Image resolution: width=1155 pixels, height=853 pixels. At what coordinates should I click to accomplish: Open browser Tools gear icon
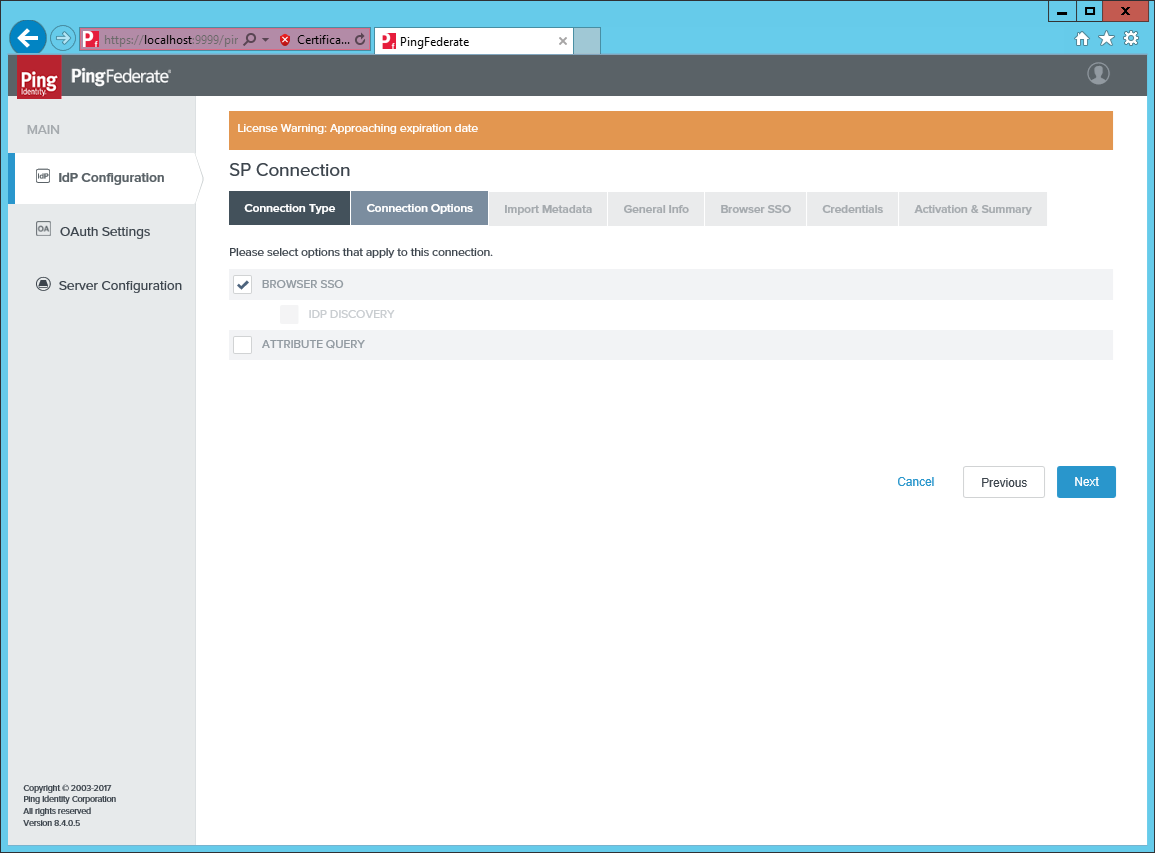pyautogui.click(x=1131, y=38)
